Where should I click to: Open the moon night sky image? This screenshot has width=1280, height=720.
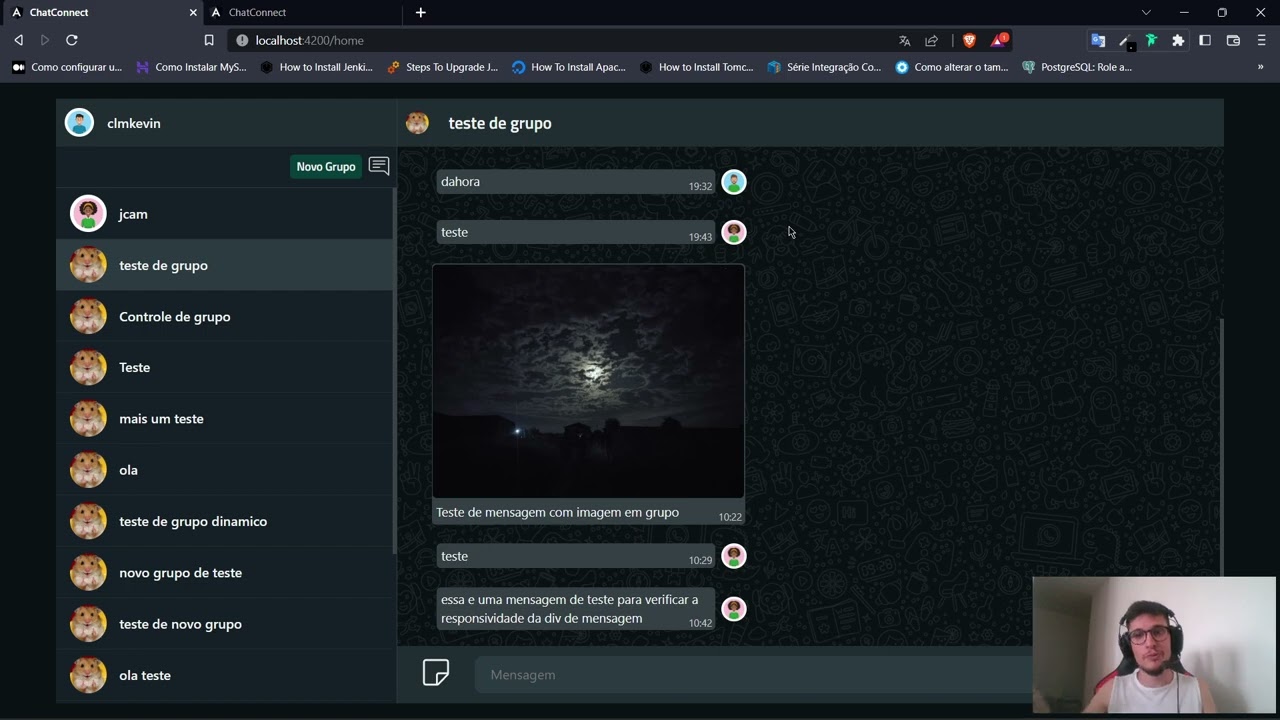pyautogui.click(x=588, y=381)
